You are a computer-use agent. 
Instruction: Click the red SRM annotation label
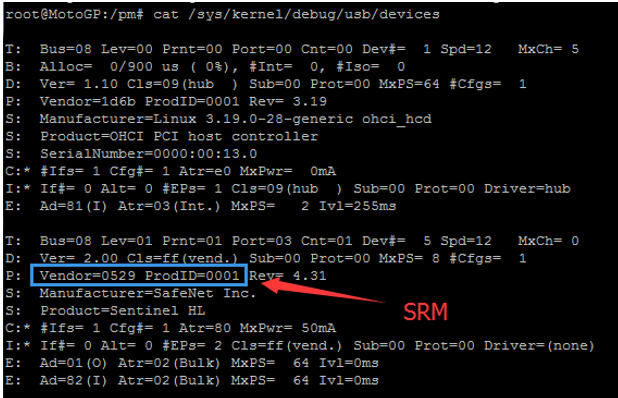426,312
